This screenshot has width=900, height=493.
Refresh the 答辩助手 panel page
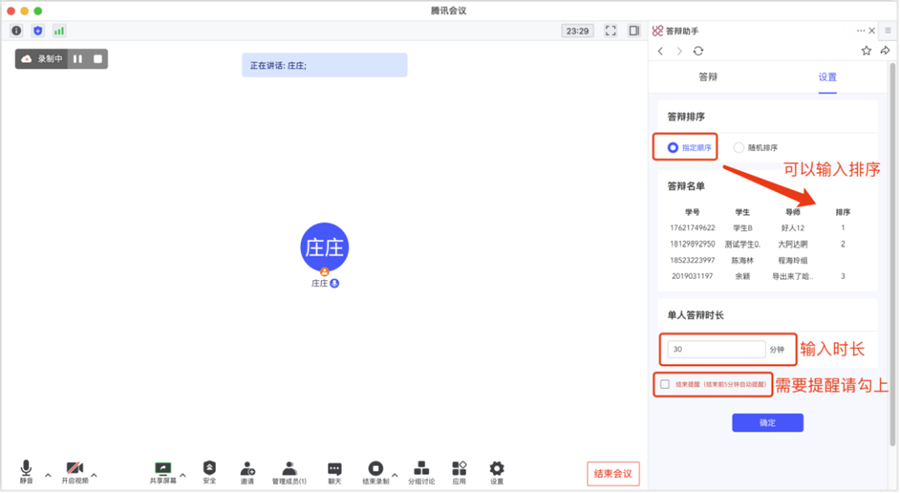tap(698, 51)
